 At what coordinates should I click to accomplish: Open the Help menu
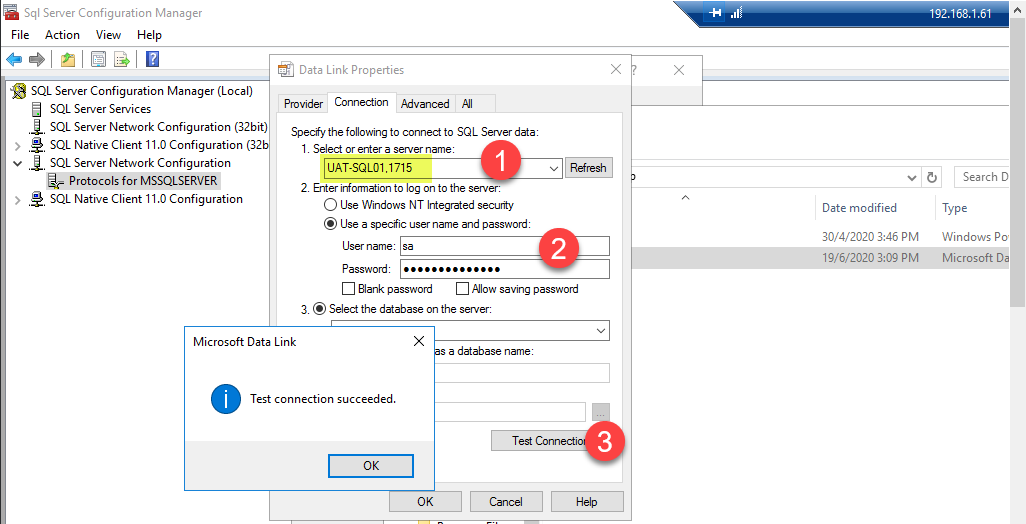point(149,35)
